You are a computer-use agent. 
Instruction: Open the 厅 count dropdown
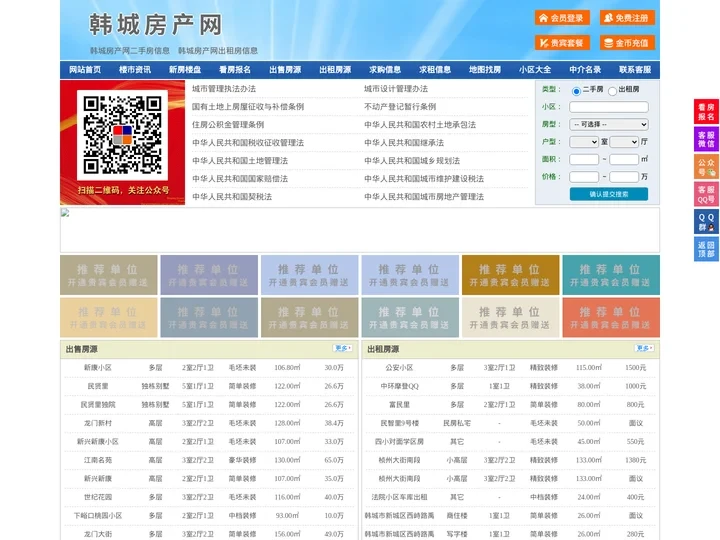(x=624, y=142)
